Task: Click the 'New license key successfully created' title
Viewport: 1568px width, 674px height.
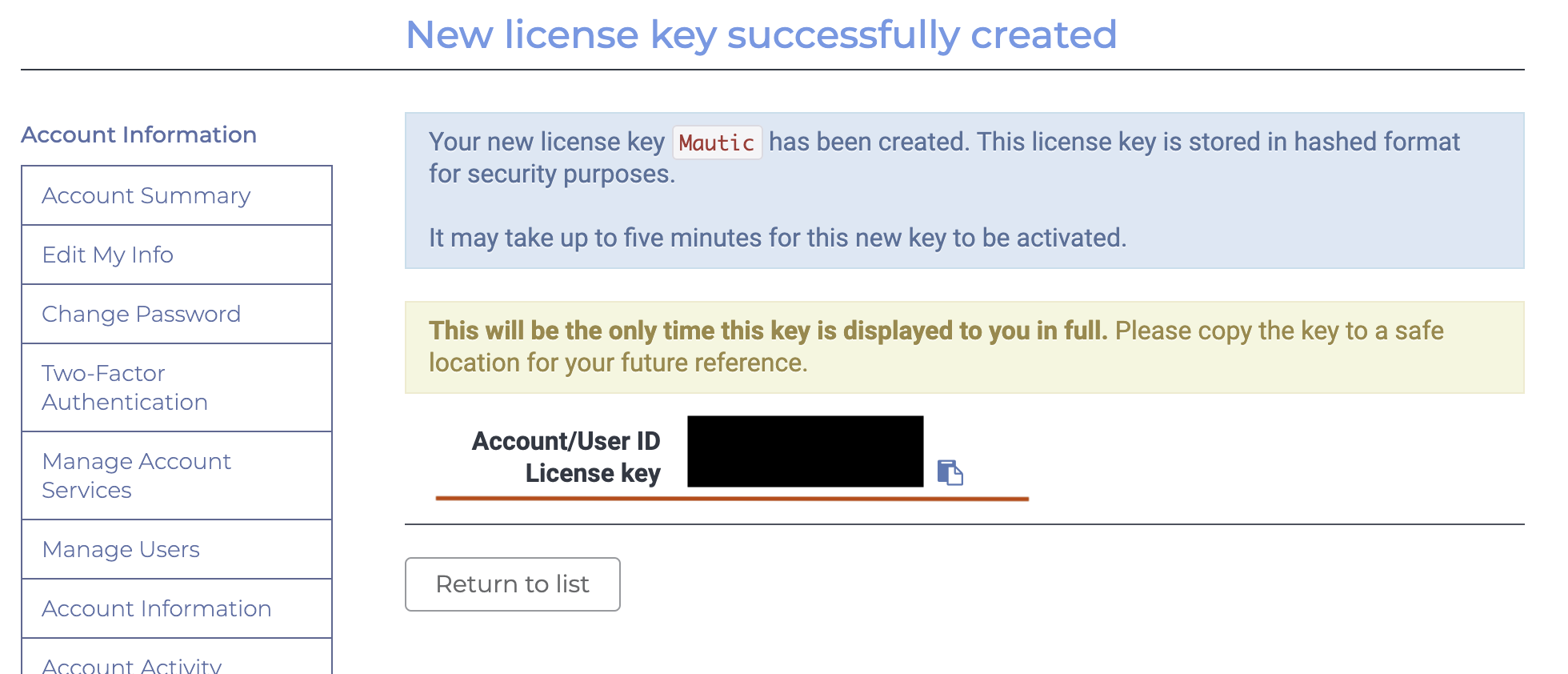Action: pyautogui.click(x=761, y=35)
